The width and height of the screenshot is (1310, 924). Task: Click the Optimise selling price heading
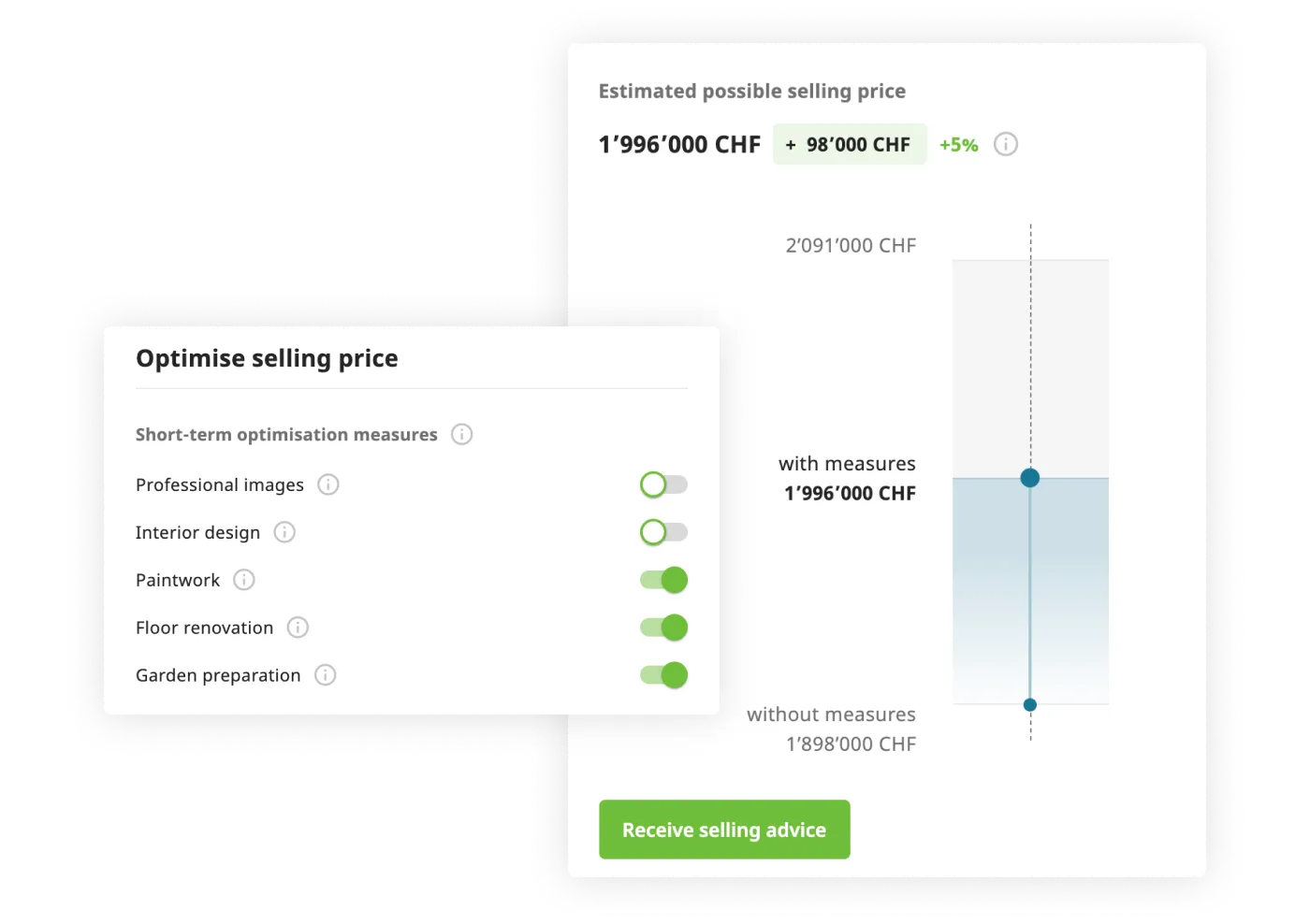pyautogui.click(x=267, y=358)
